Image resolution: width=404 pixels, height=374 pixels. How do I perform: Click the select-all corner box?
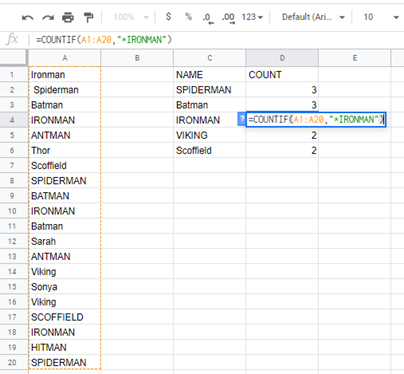[14, 58]
